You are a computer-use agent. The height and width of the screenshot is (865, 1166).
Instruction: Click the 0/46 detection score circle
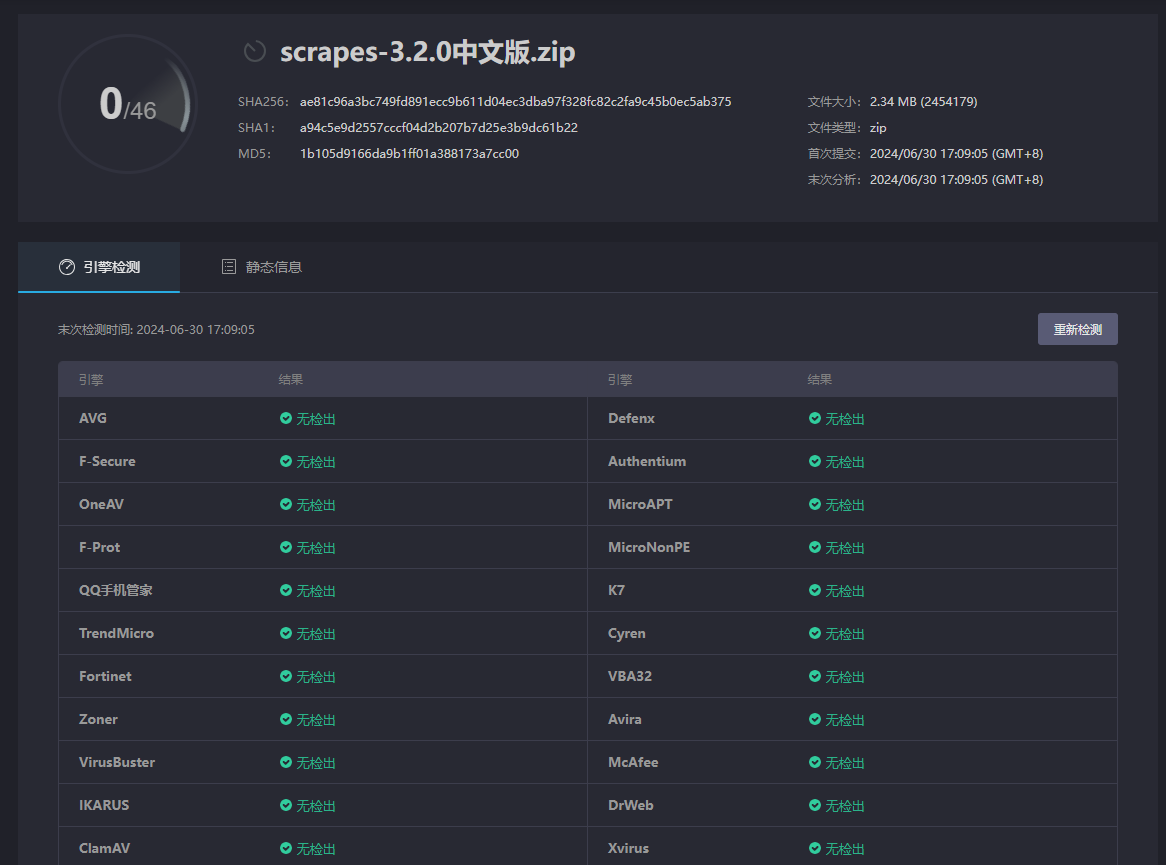127,103
